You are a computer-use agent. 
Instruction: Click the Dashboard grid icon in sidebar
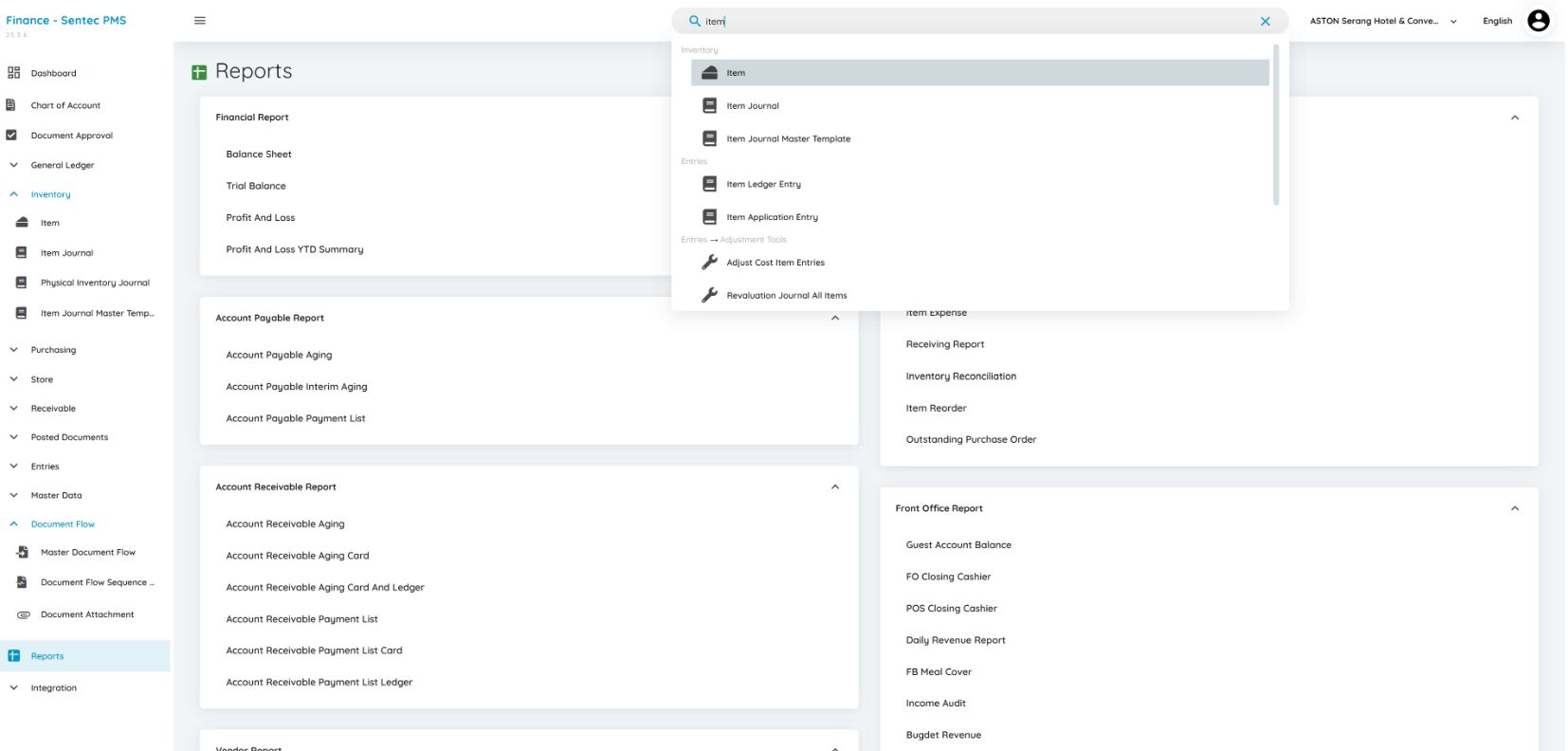(13, 73)
